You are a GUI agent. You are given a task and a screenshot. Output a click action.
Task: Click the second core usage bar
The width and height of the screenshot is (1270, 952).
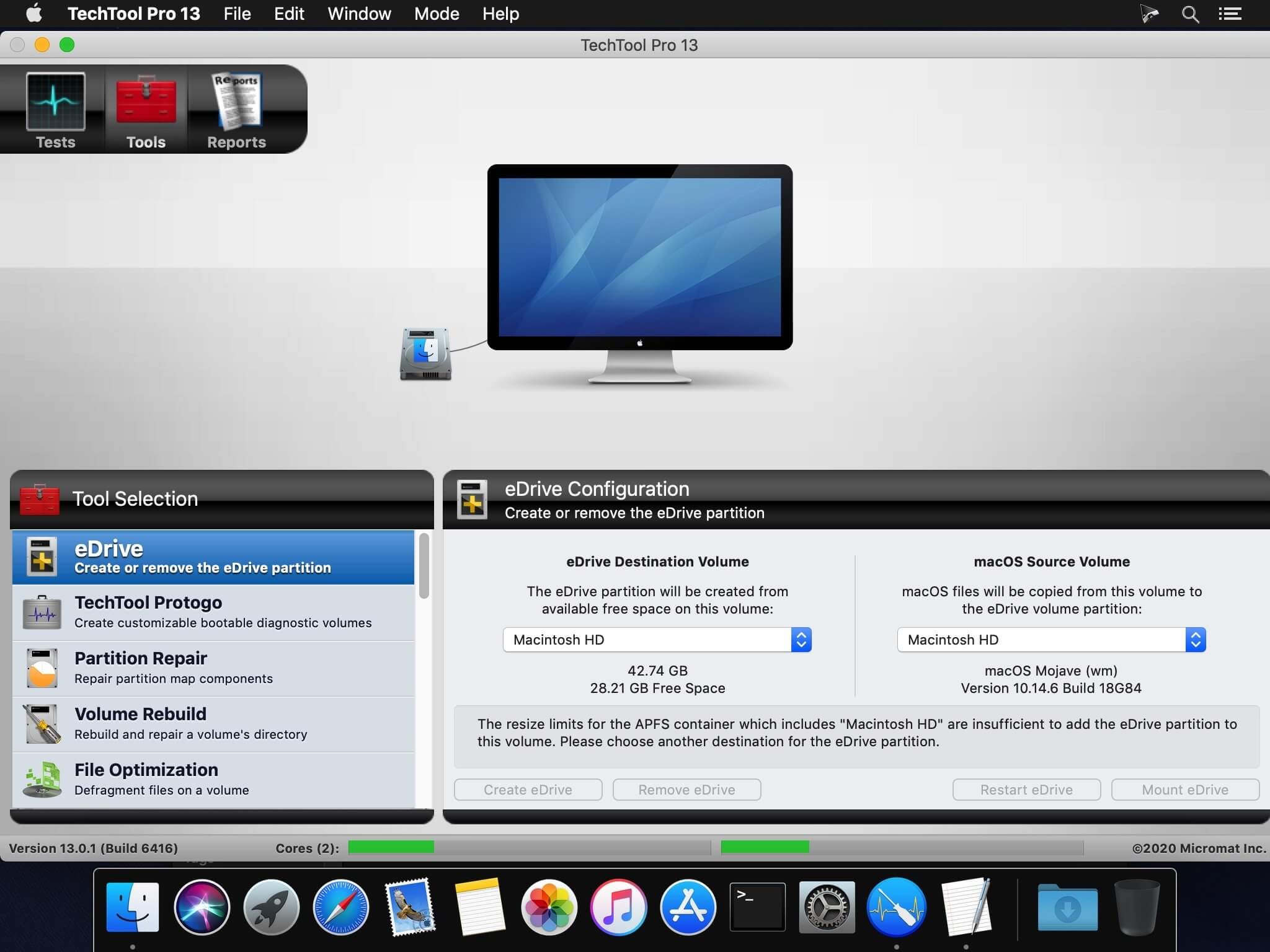(902, 847)
